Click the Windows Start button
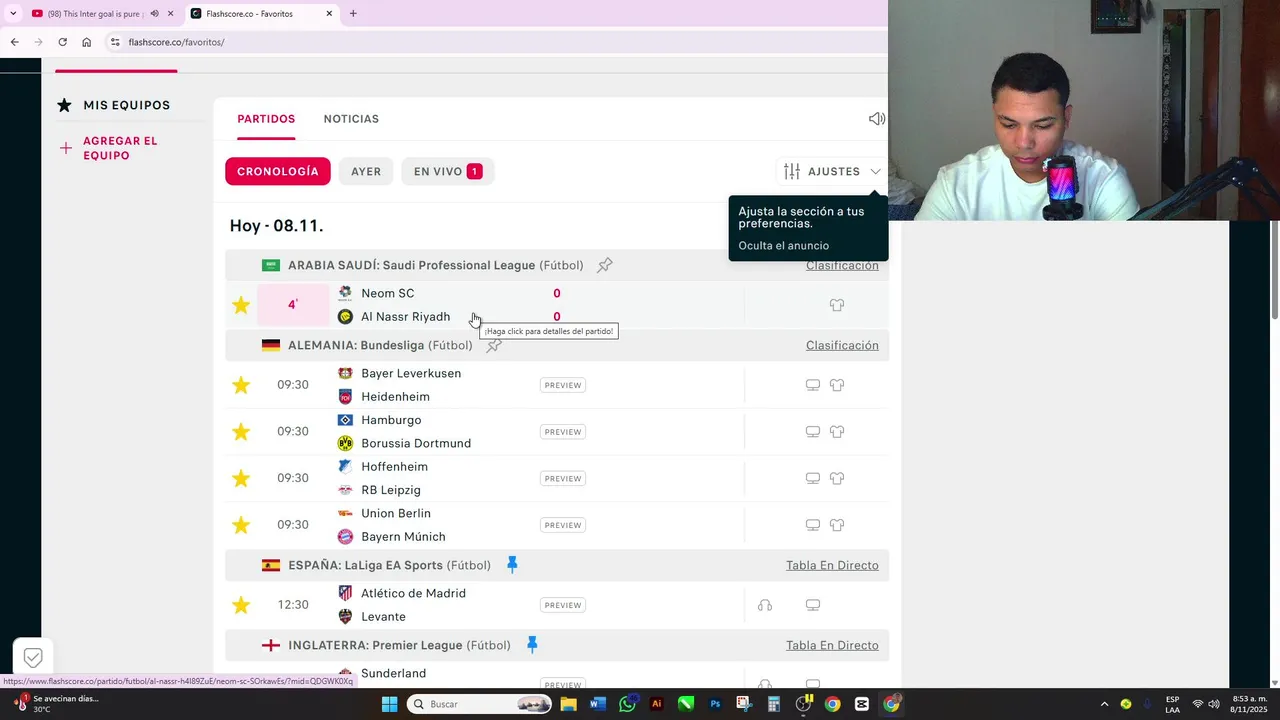This screenshot has width=1280, height=720. tap(389, 704)
